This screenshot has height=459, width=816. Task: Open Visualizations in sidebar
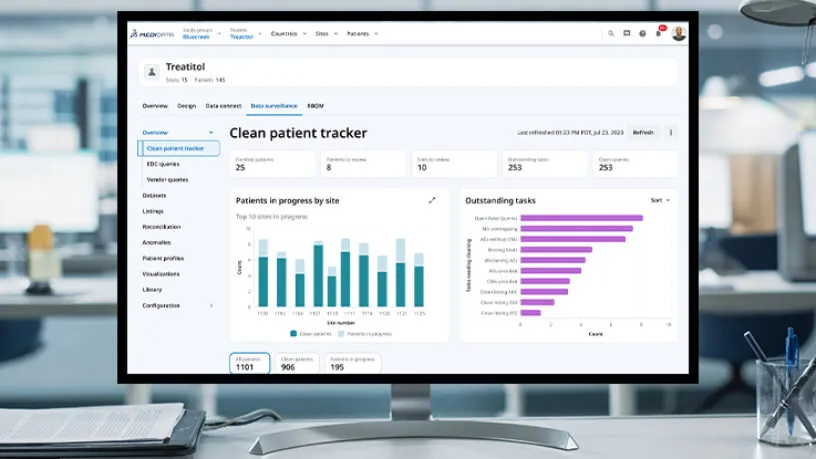click(x=161, y=274)
